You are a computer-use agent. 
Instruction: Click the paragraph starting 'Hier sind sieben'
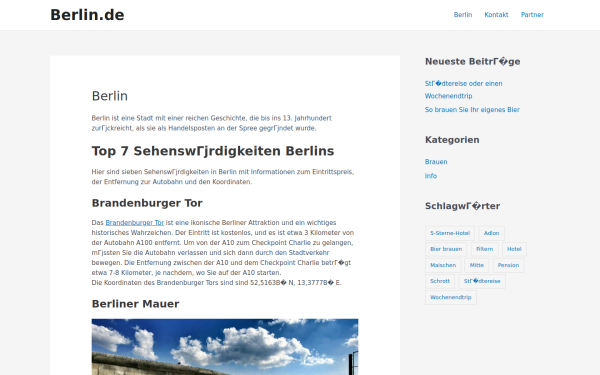[223, 177]
